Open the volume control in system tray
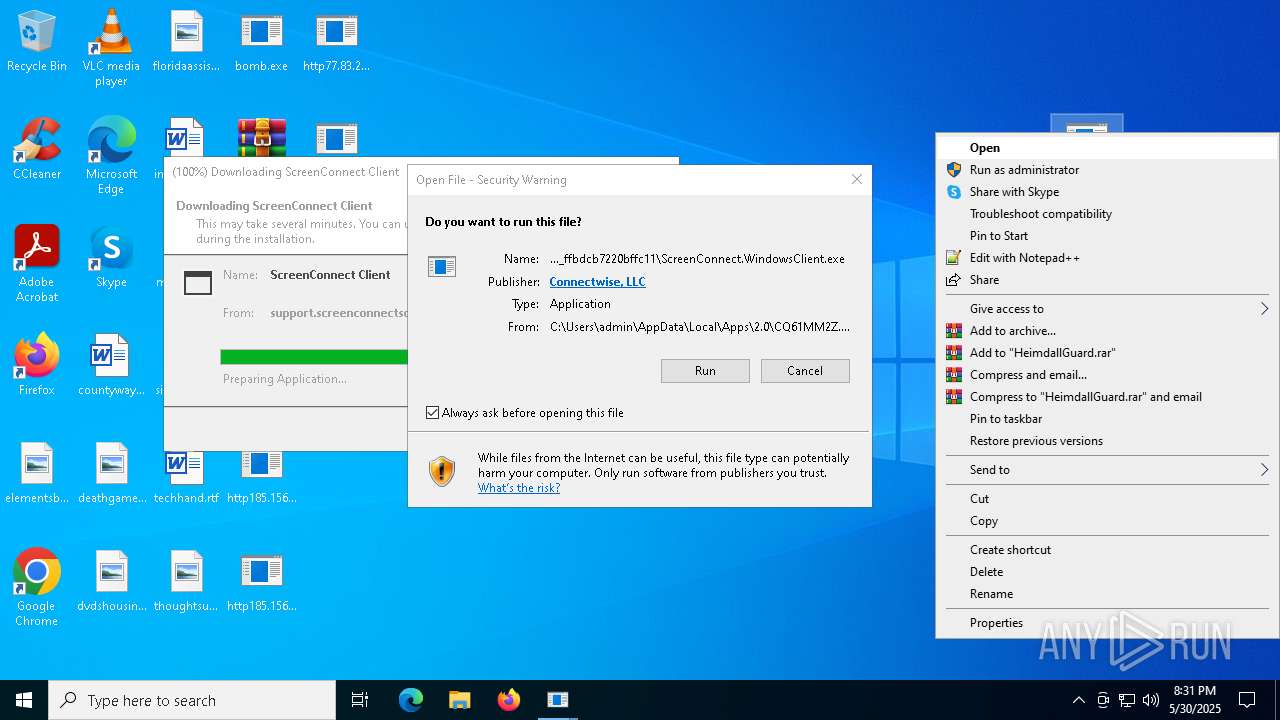The width and height of the screenshot is (1280, 720). coord(1151,700)
